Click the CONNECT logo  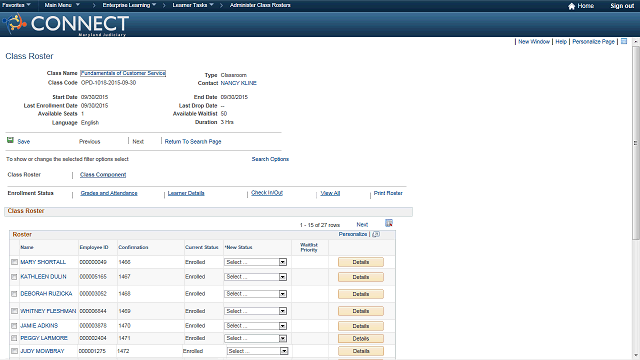(66, 24)
